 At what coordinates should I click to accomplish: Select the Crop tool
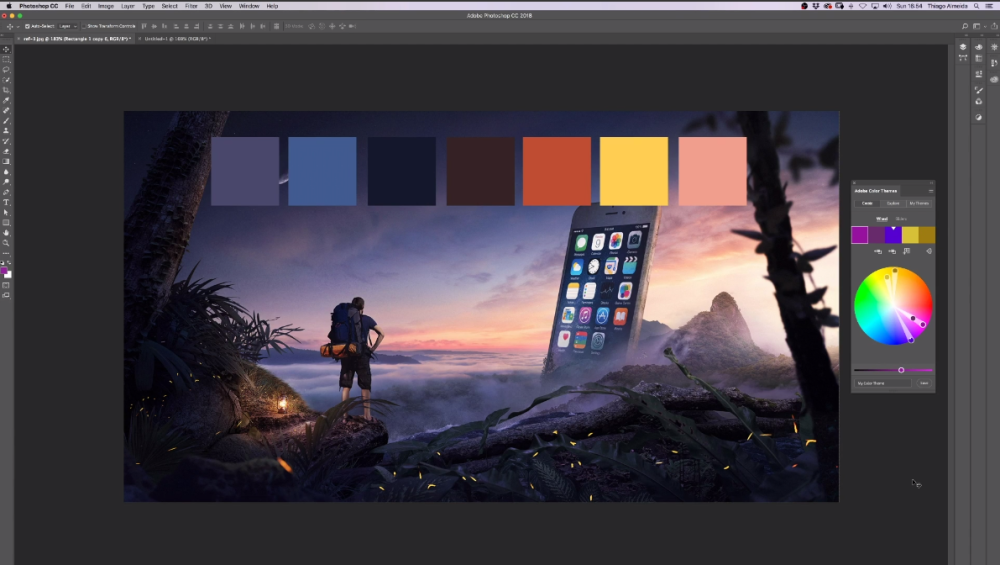[x=6, y=90]
